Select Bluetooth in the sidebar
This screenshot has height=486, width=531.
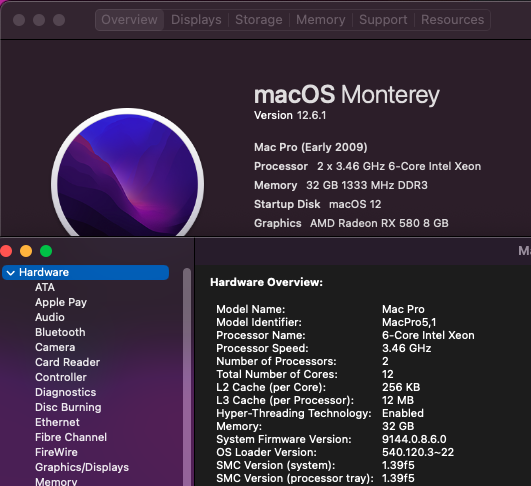tap(60, 332)
